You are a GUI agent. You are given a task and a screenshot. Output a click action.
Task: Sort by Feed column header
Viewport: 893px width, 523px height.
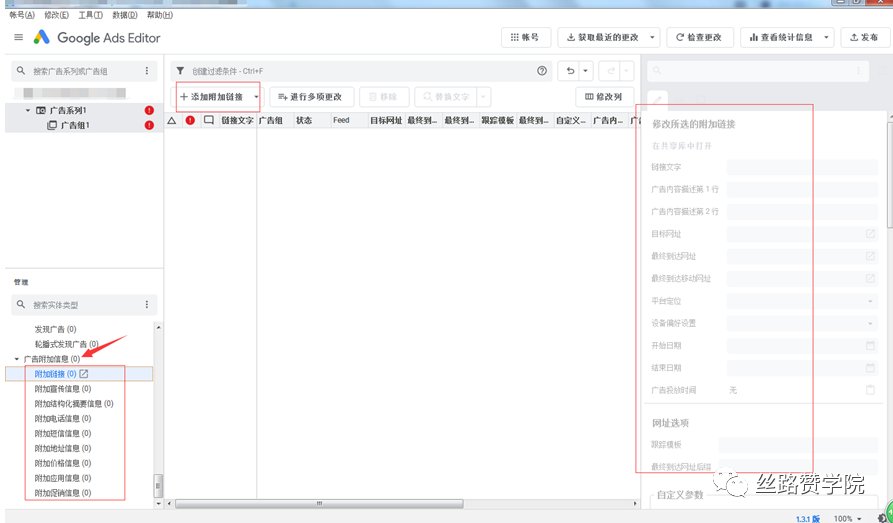(x=349, y=120)
